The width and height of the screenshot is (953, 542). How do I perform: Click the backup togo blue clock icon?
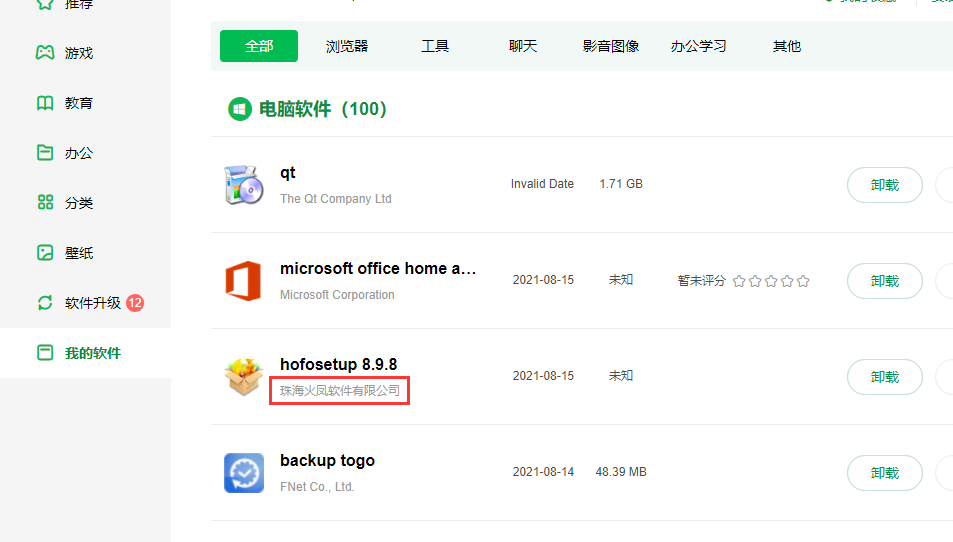[243, 473]
